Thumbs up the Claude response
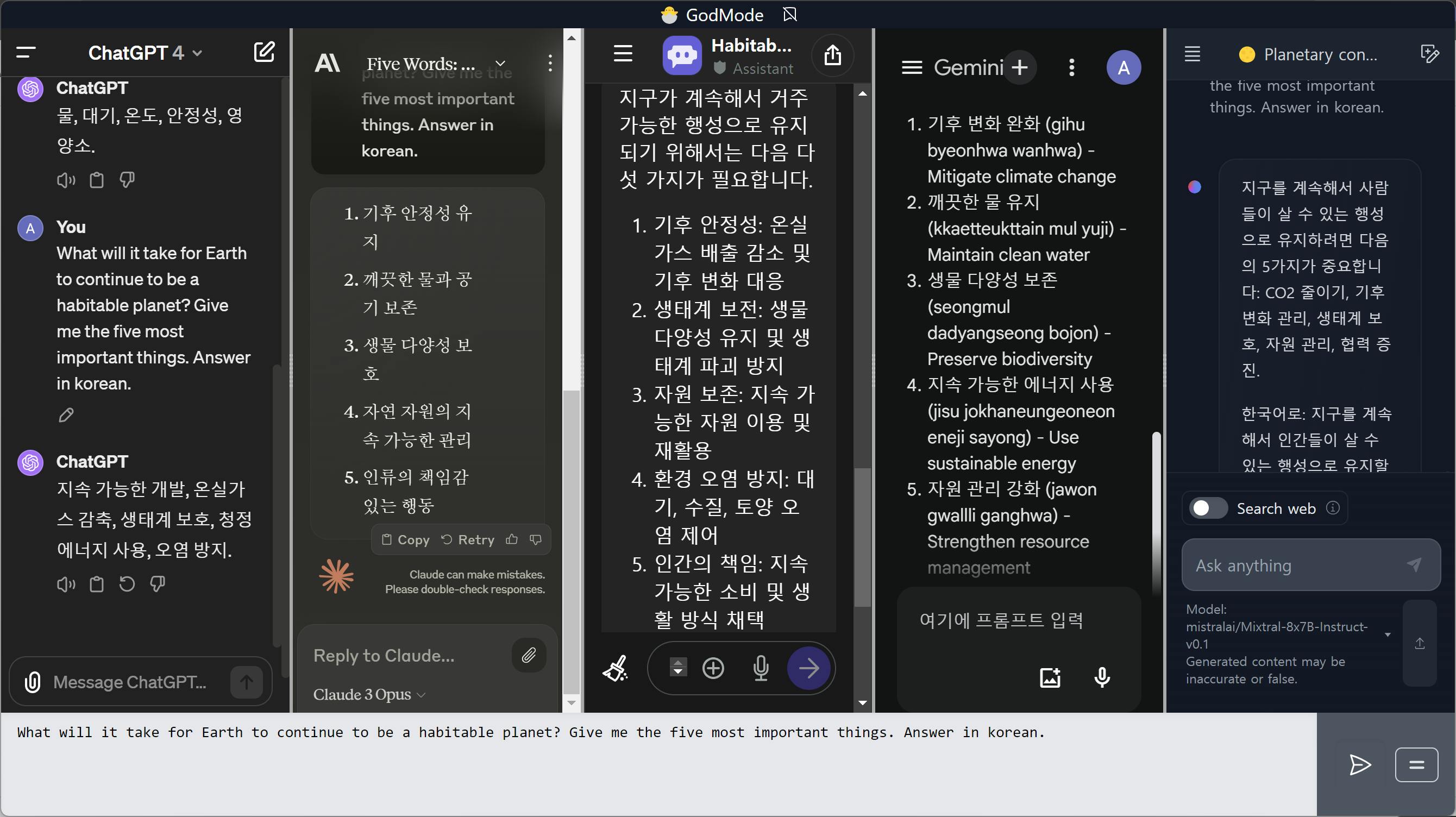 [x=512, y=539]
